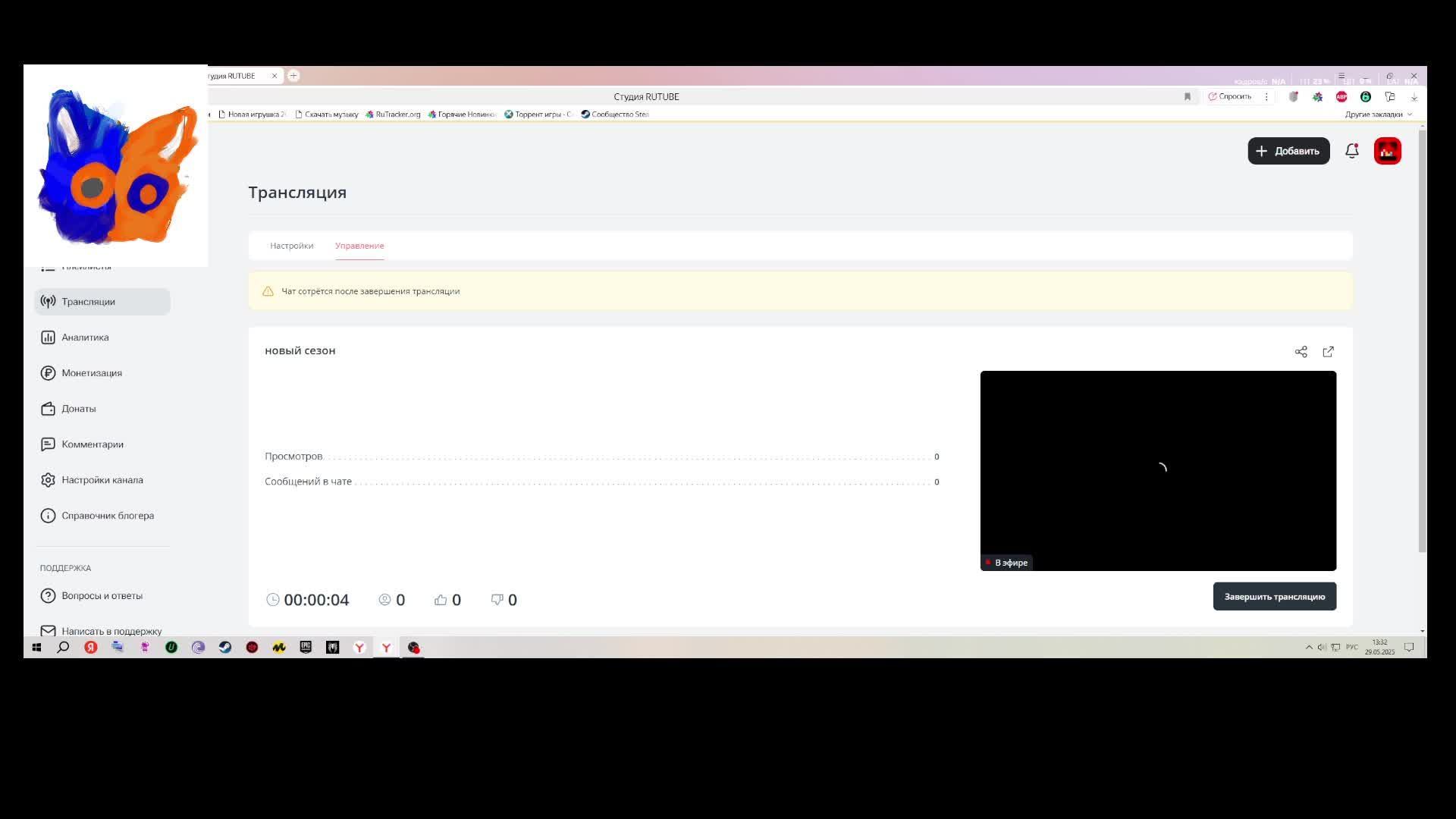Open RuTracker.org bookmark
This screenshot has width=1456, height=819.
click(x=393, y=115)
